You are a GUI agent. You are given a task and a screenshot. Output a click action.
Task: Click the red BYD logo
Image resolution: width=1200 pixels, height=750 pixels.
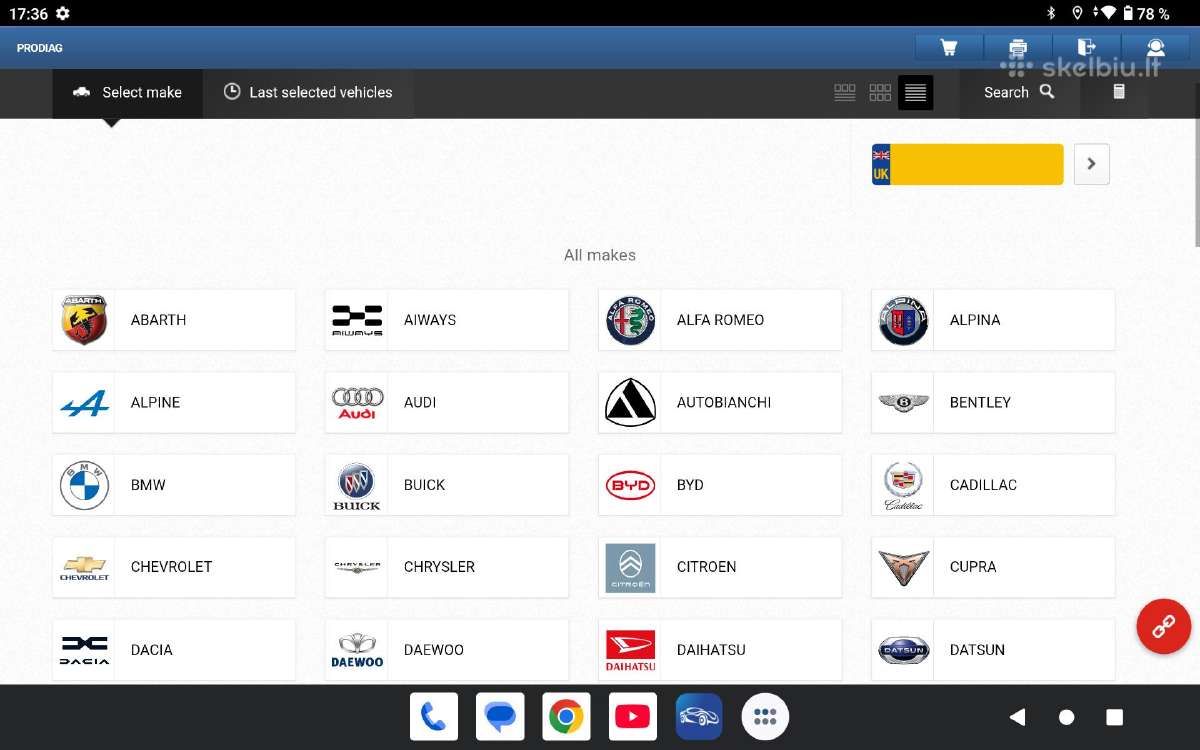pyautogui.click(x=630, y=486)
